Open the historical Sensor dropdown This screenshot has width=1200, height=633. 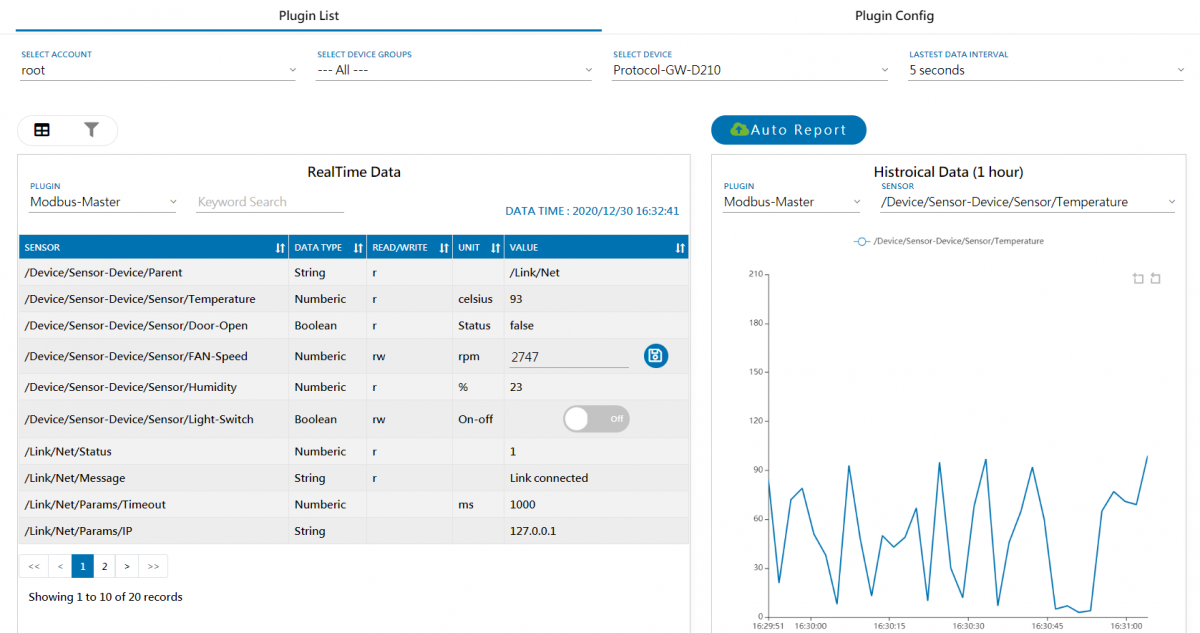[x=1027, y=202]
